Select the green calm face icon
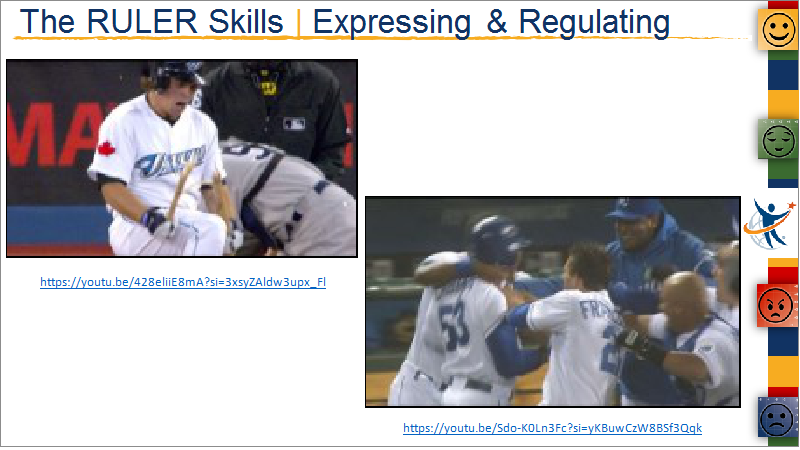The image size is (800, 450). (779, 140)
